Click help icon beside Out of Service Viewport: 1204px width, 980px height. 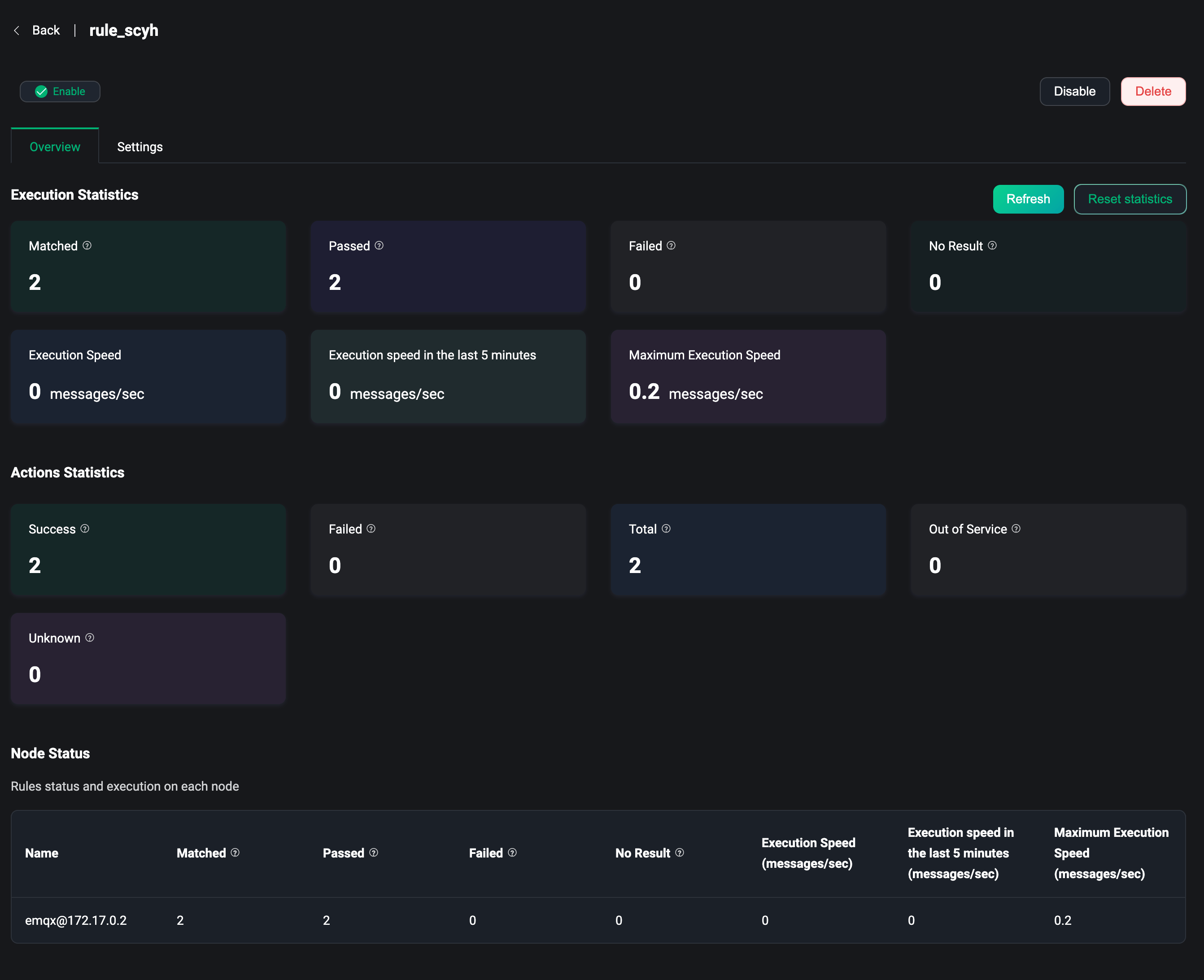1016,529
